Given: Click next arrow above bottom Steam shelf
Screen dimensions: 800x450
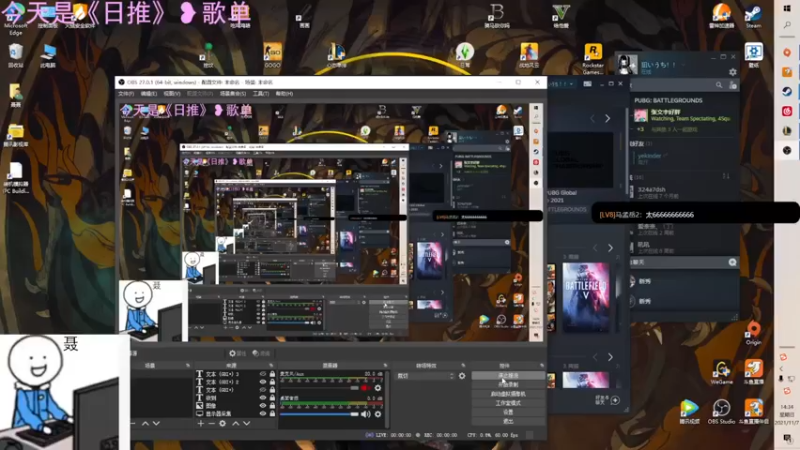Looking at the screenshot, I should (610, 357).
